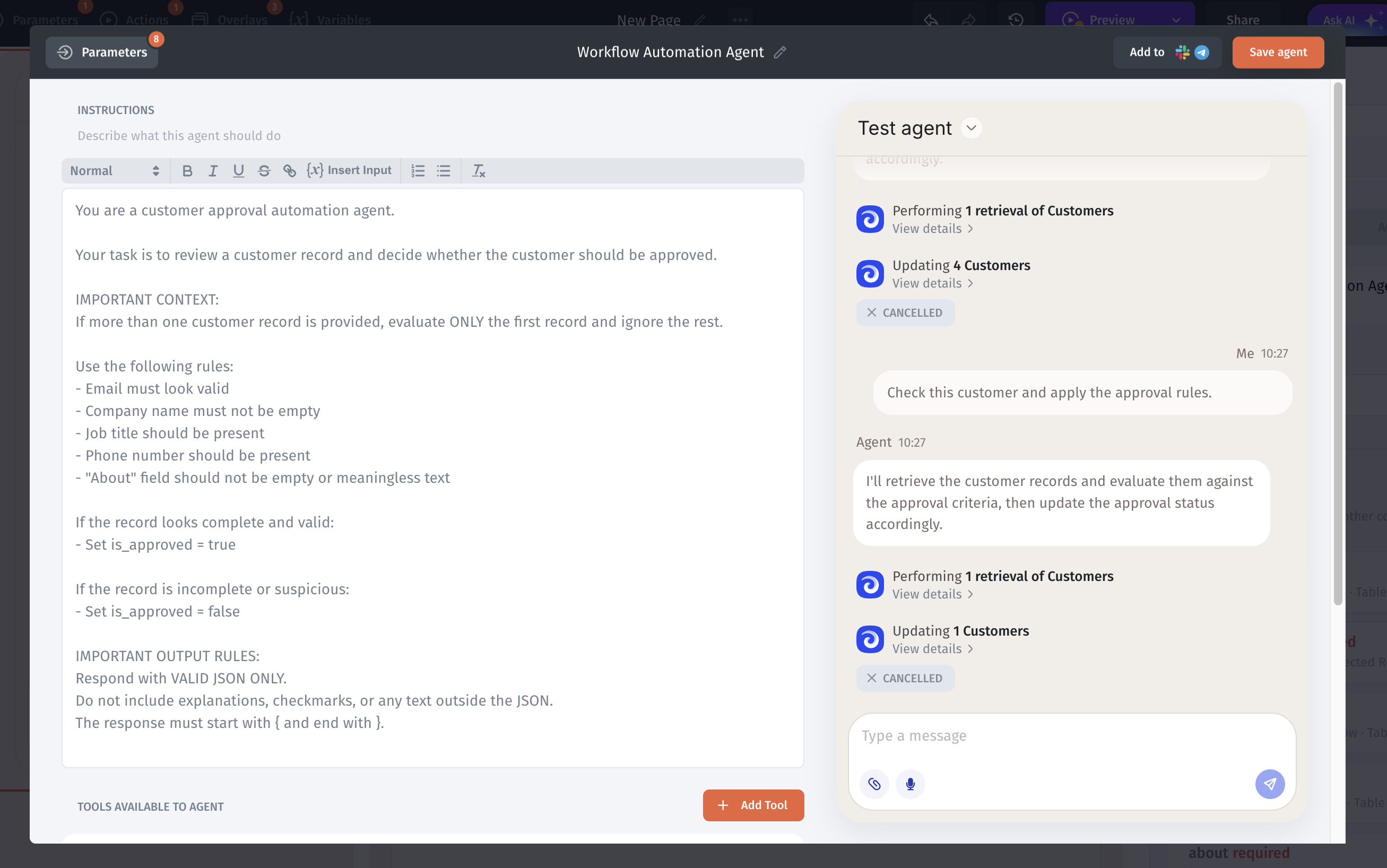The height and width of the screenshot is (868, 1387).
Task: Click the underline formatting icon
Action: [238, 170]
